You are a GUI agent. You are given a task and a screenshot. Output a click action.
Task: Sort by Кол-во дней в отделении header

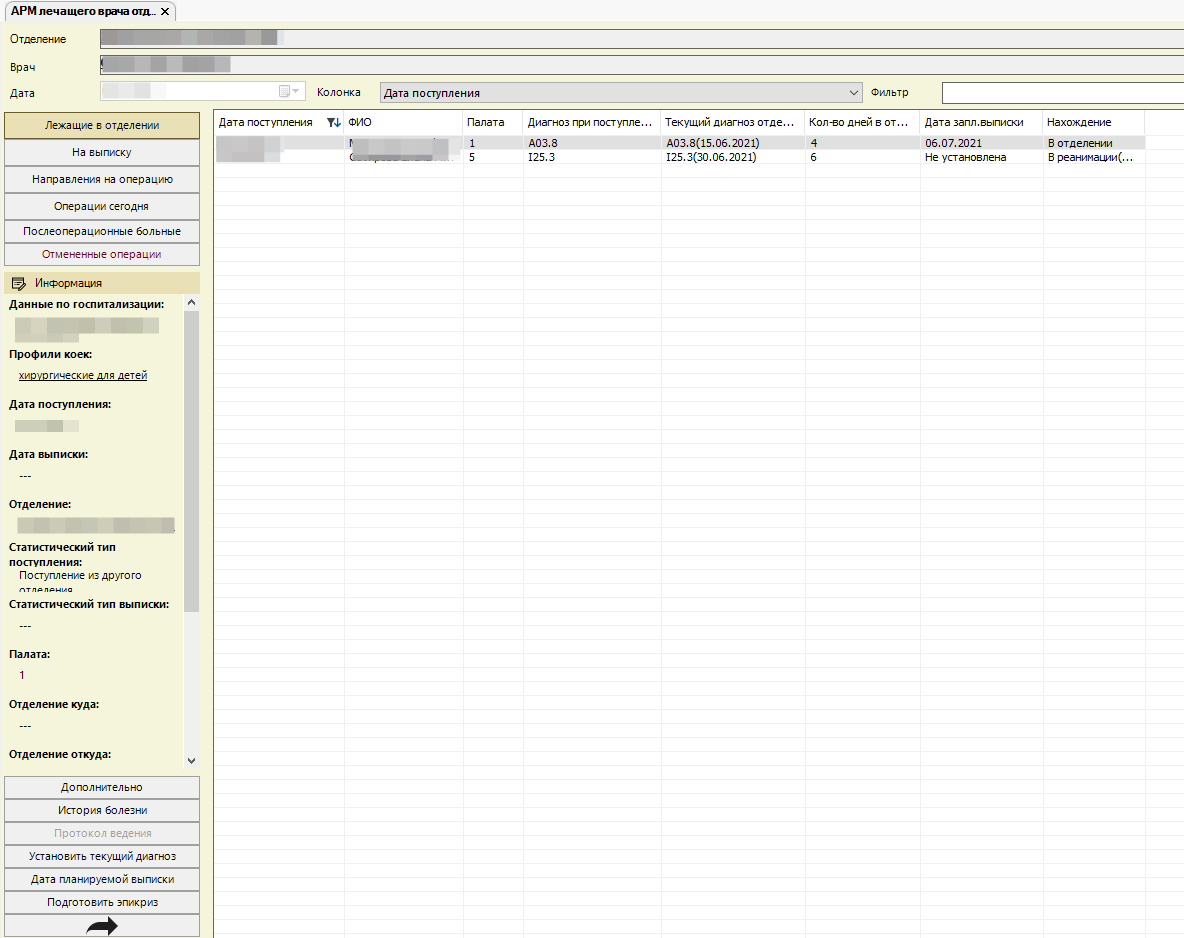(862, 122)
